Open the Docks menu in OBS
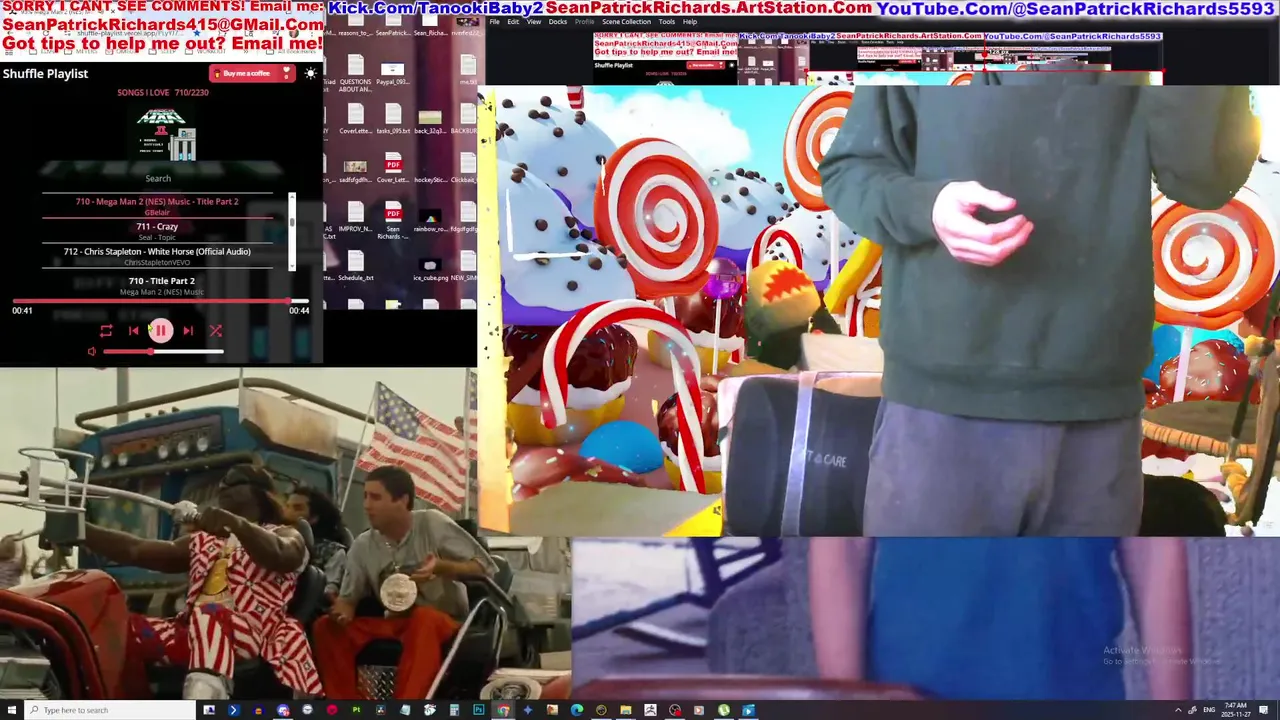The image size is (1280, 720). [558, 21]
